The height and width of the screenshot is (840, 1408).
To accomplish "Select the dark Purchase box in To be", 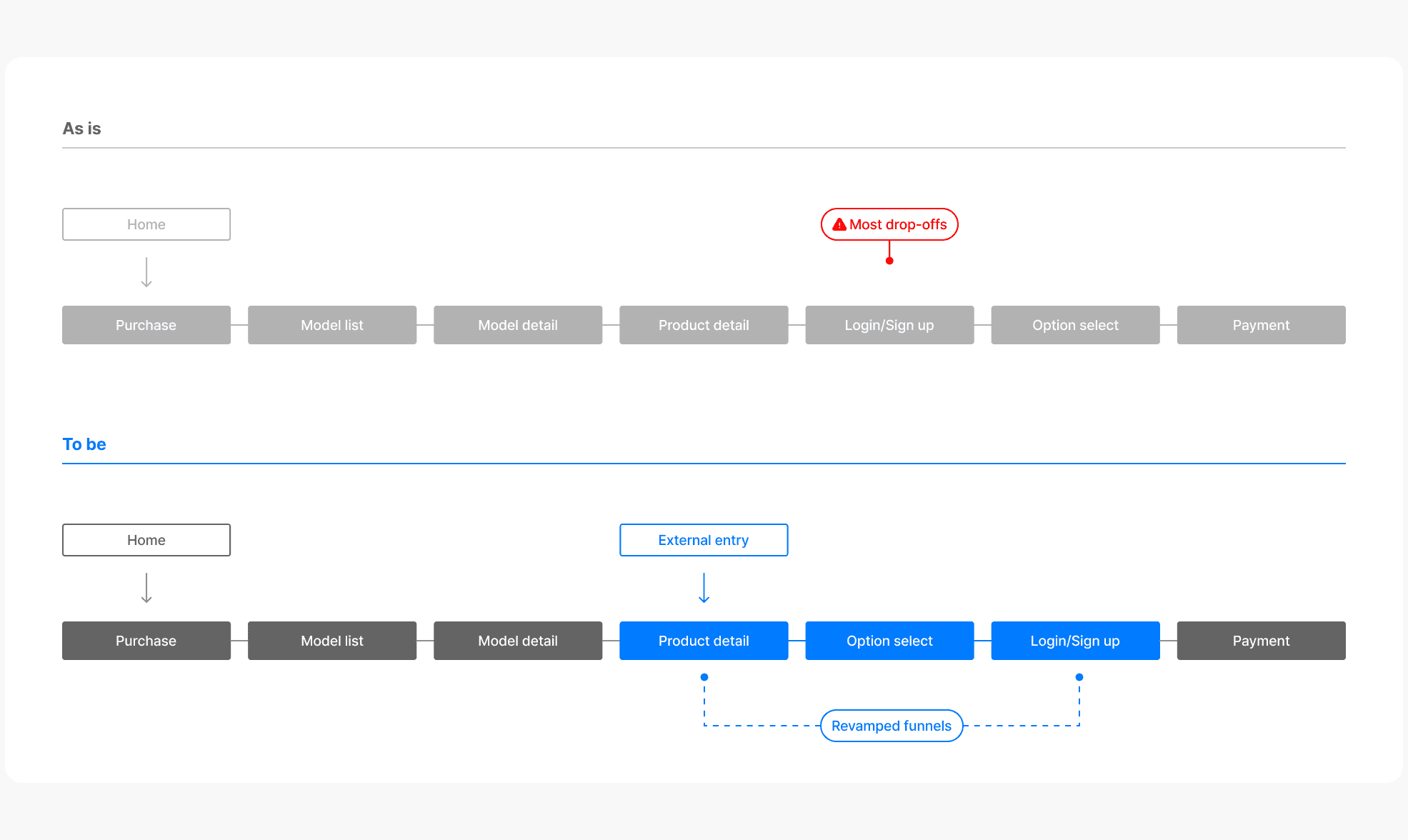I will 146,641.
